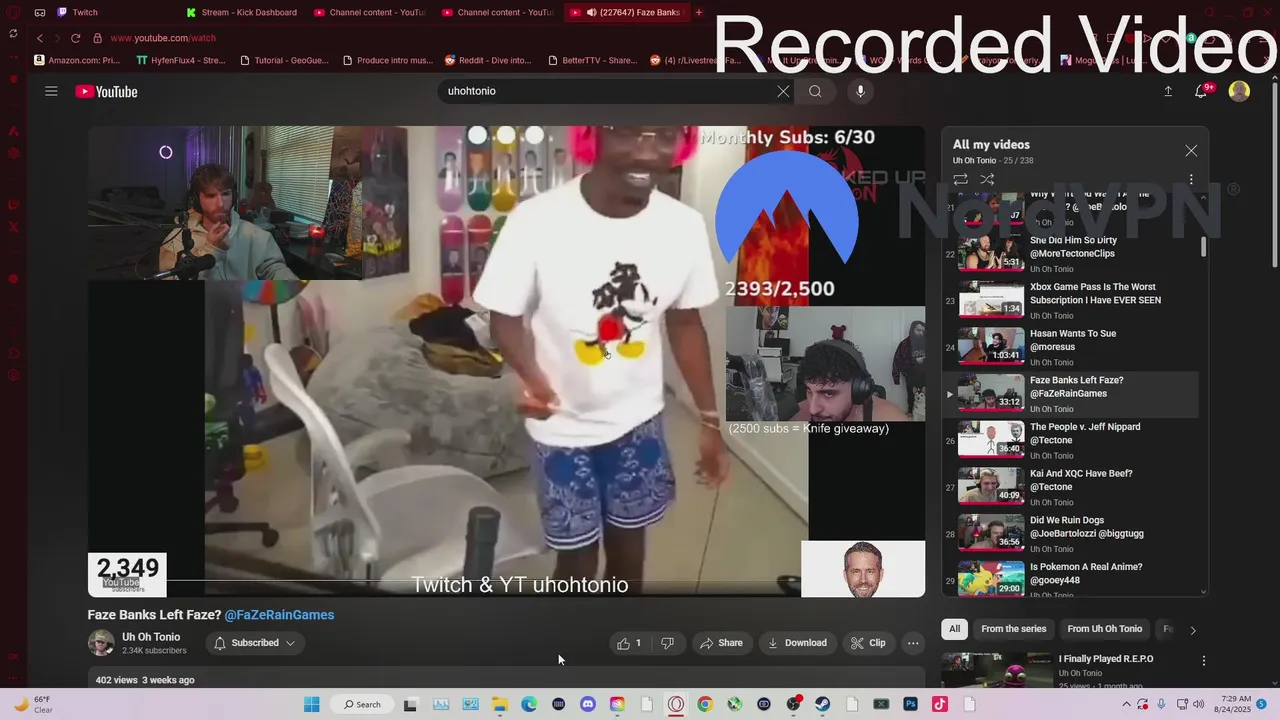Screen dimensions: 1280x720
Task: Like the video with thumbs up
Action: (630, 643)
